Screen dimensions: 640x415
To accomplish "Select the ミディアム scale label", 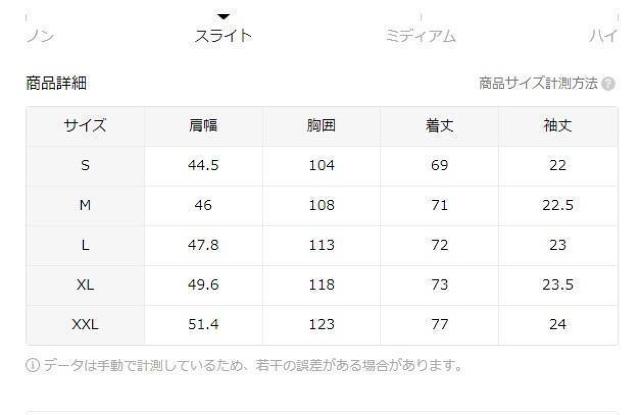I will tap(420, 37).
